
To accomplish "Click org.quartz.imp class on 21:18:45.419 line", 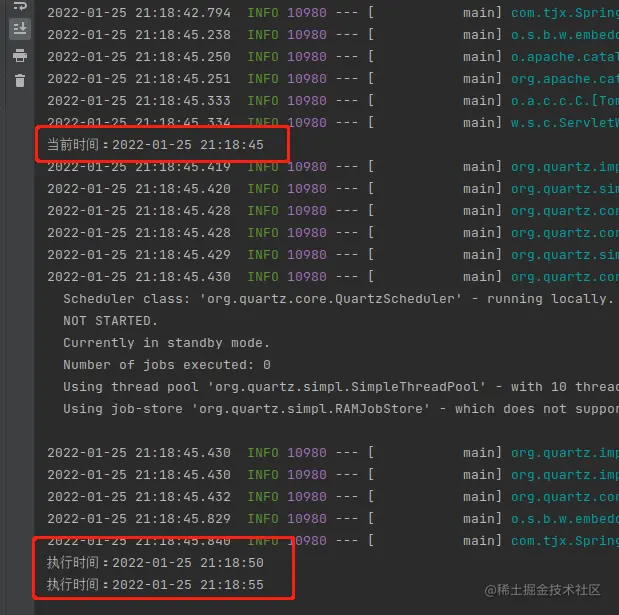I will click(565, 167).
